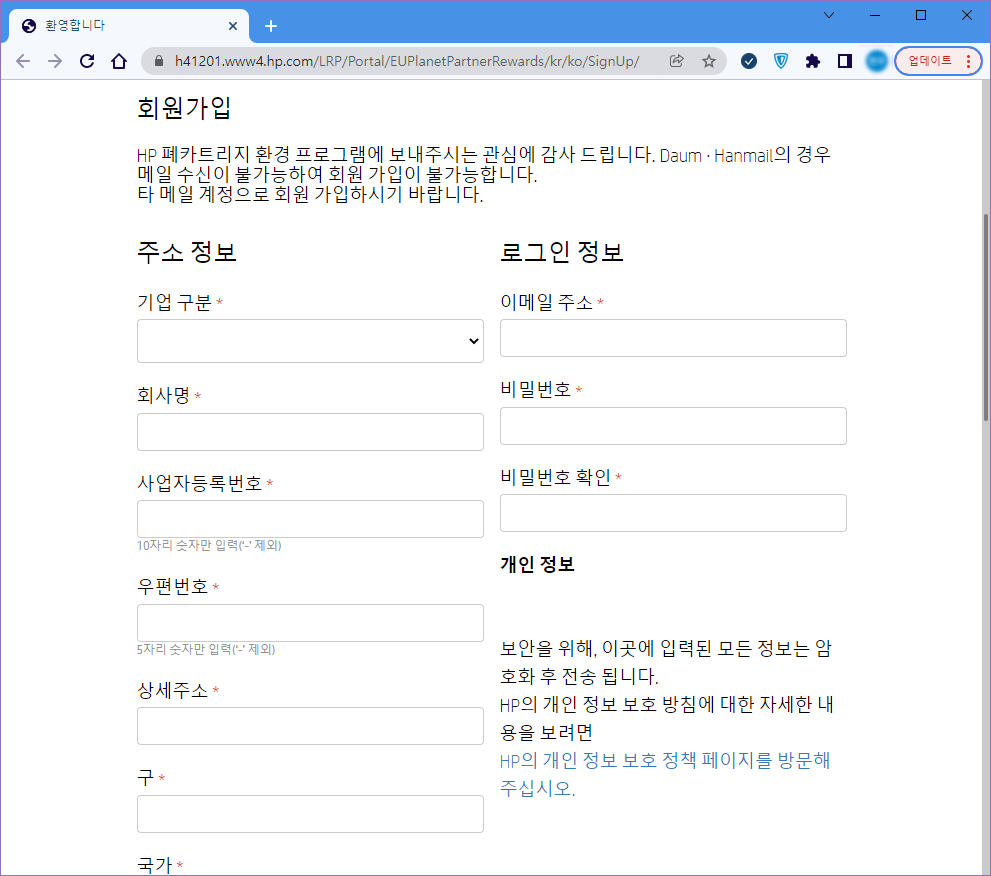Open the profile avatar menu
The image size is (991, 876).
click(877, 61)
